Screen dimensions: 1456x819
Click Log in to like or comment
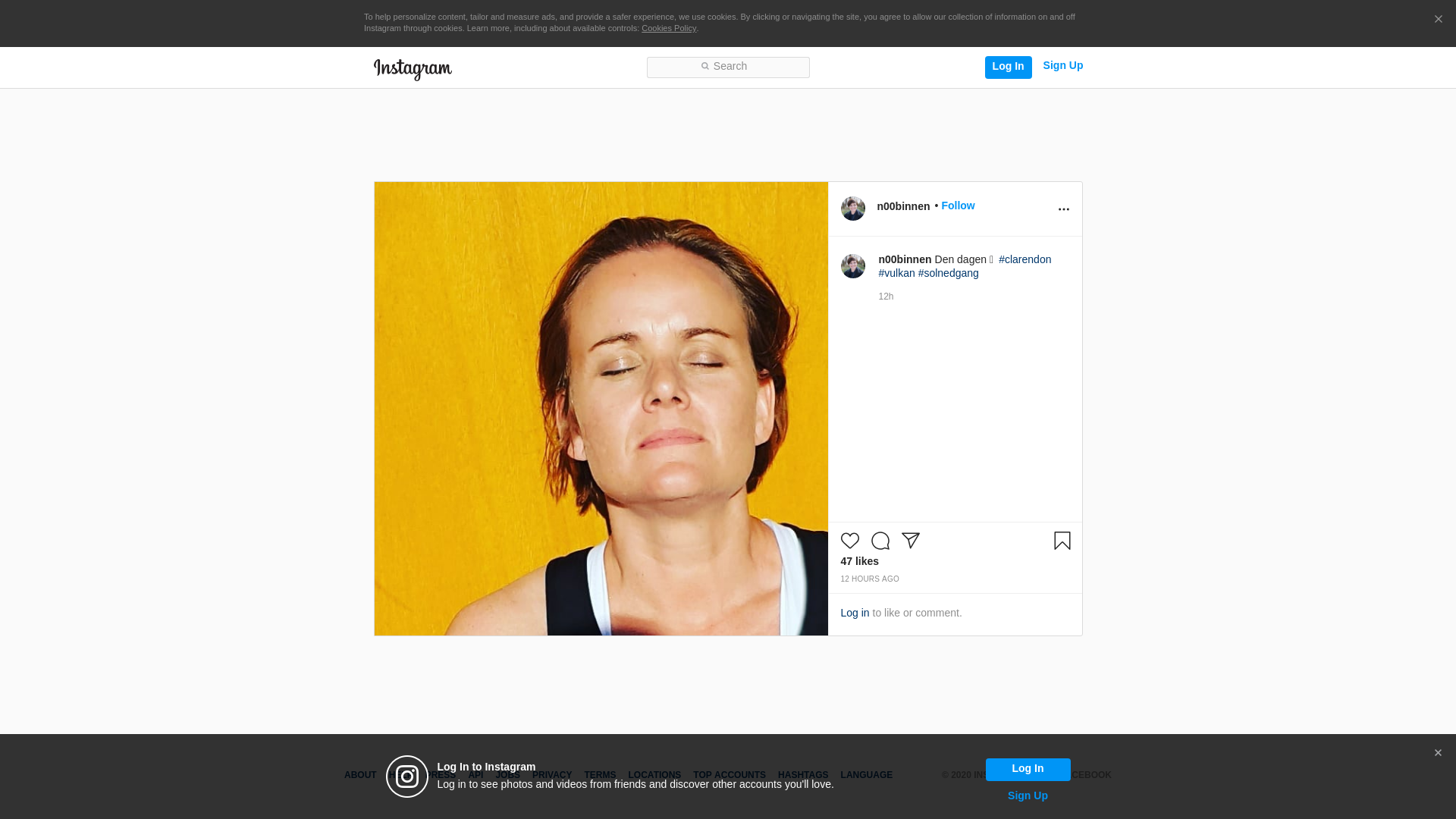[855, 613]
